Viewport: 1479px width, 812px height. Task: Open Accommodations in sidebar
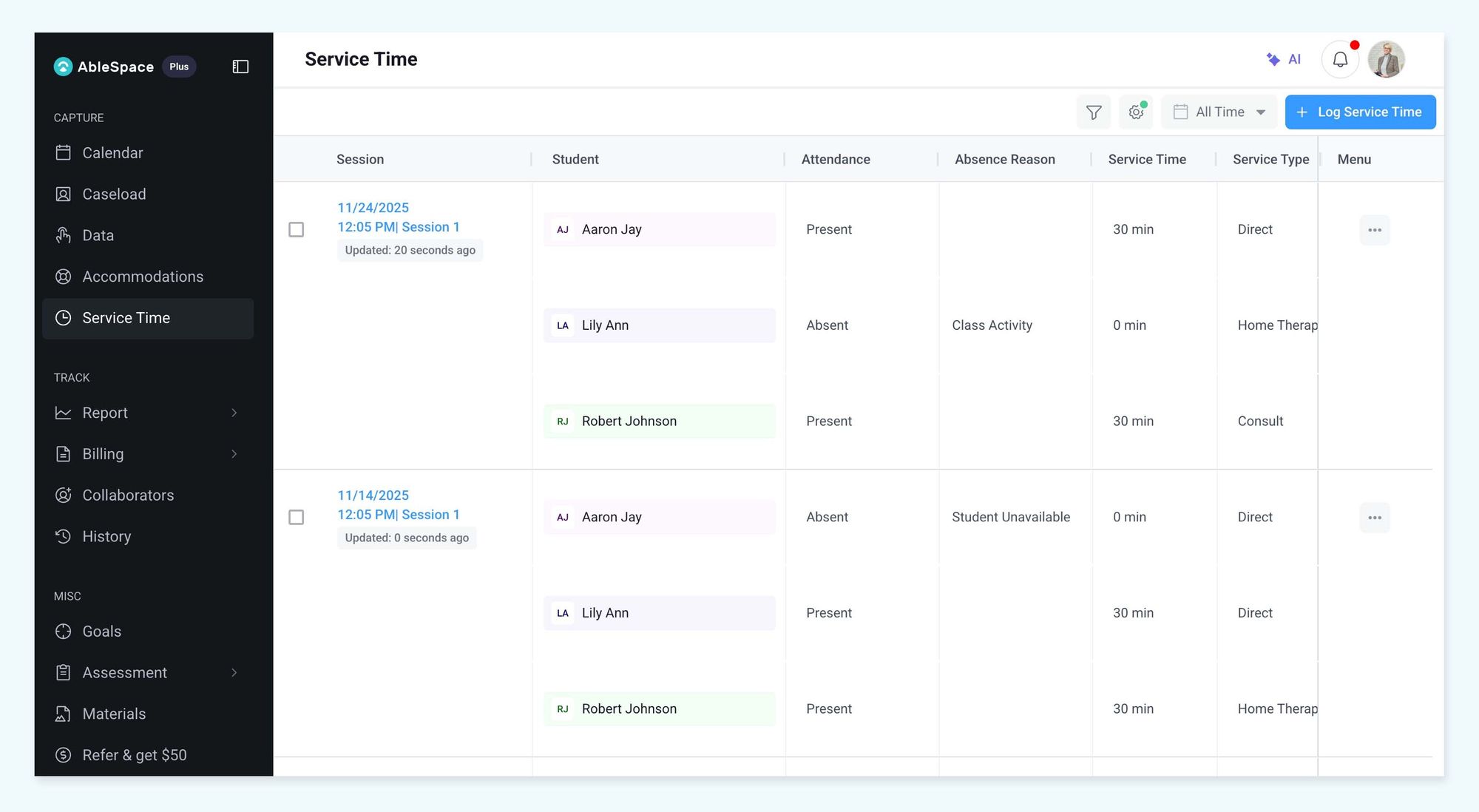142,277
